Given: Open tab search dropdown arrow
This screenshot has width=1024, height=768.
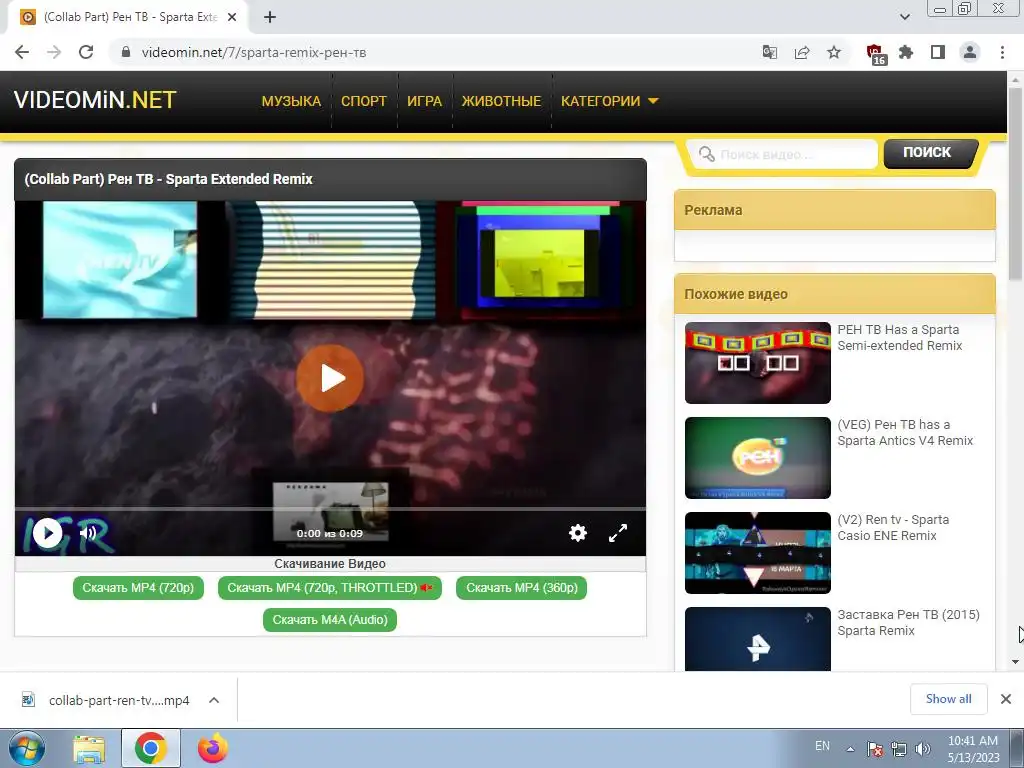Looking at the screenshot, I should coord(904,18).
